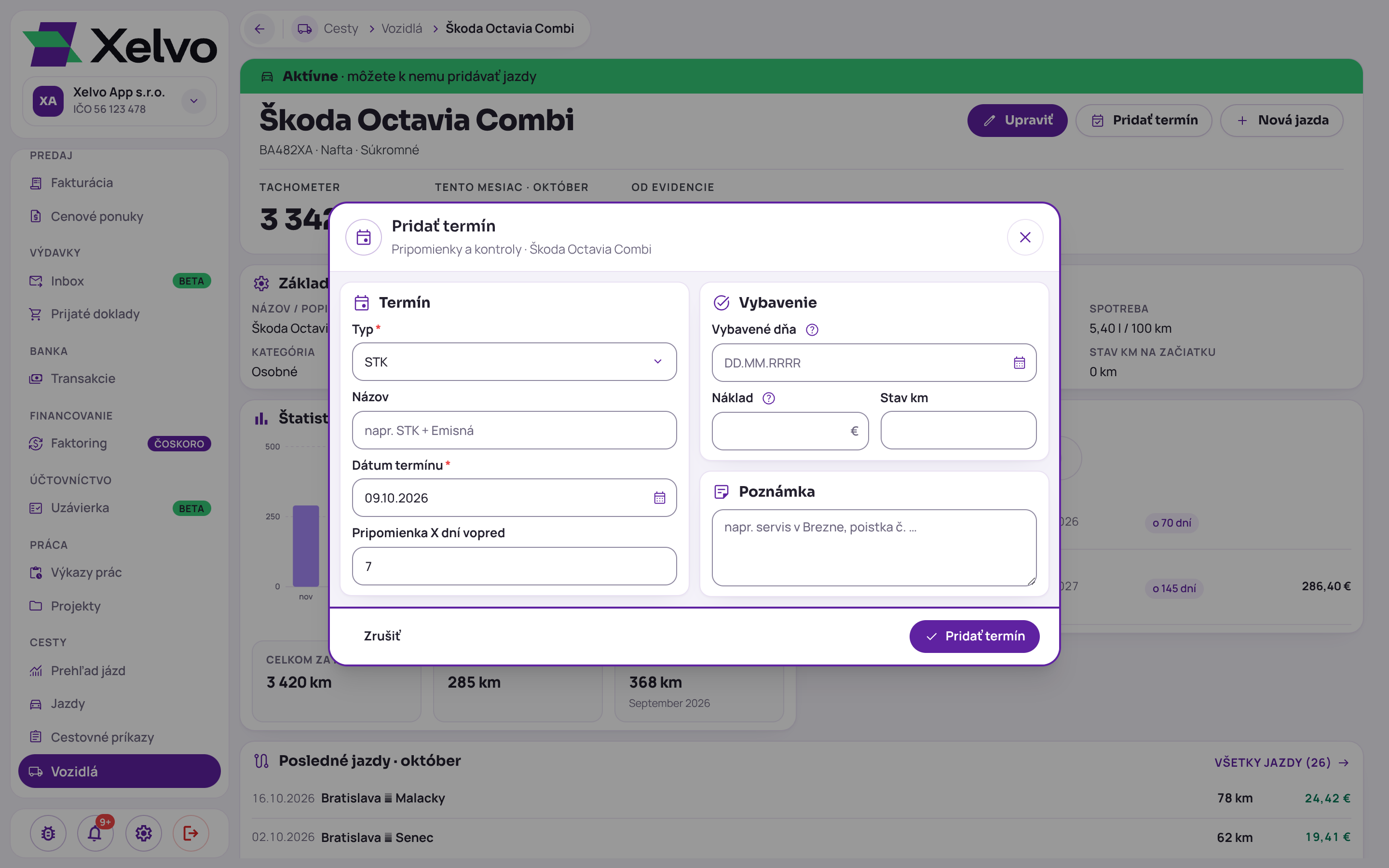The width and height of the screenshot is (1389, 868).
Task: Open Cenové ponuky in sidebar
Action: [x=120, y=217]
